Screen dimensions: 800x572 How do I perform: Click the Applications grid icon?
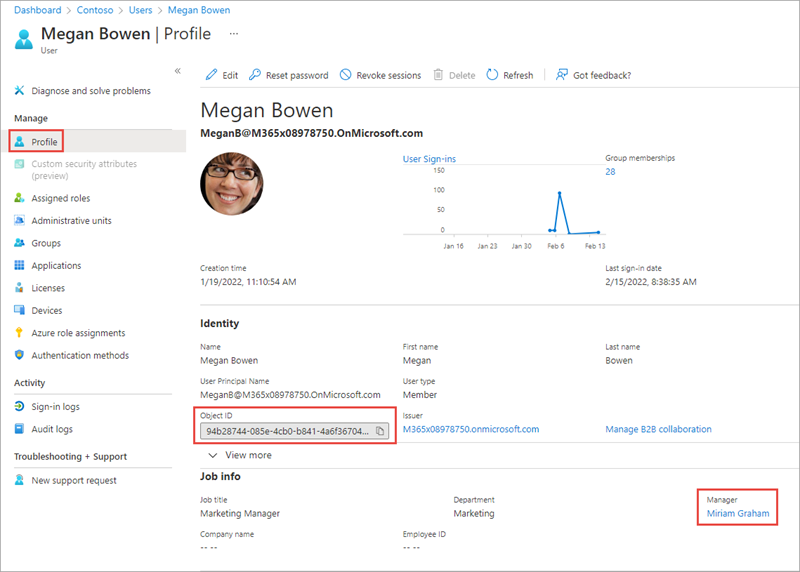coord(19,265)
